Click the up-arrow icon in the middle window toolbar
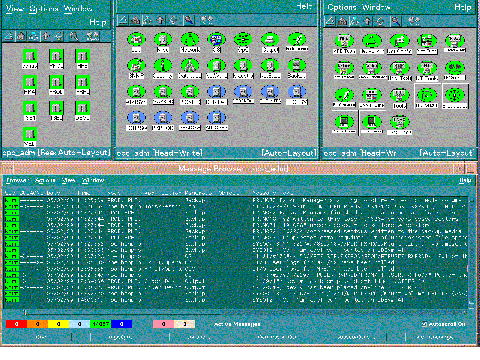480x360 pixels. [160, 21]
